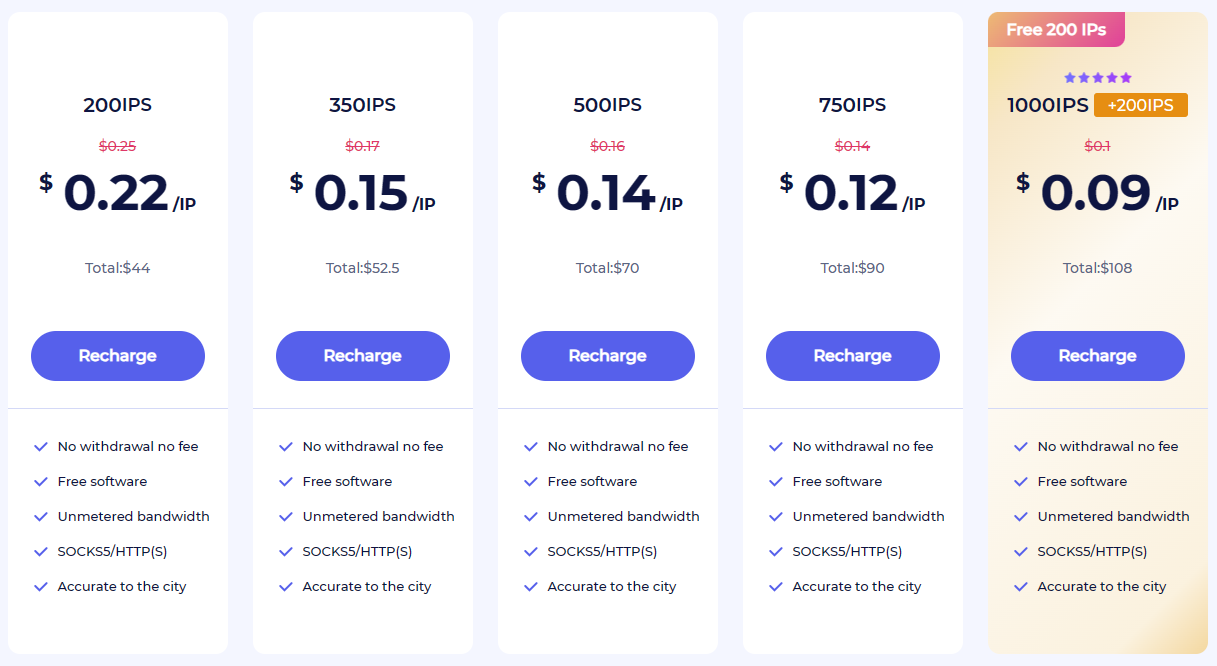The width and height of the screenshot is (1217, 666).
Task: Click the 500IPS plan title
Action: point(608,105)
